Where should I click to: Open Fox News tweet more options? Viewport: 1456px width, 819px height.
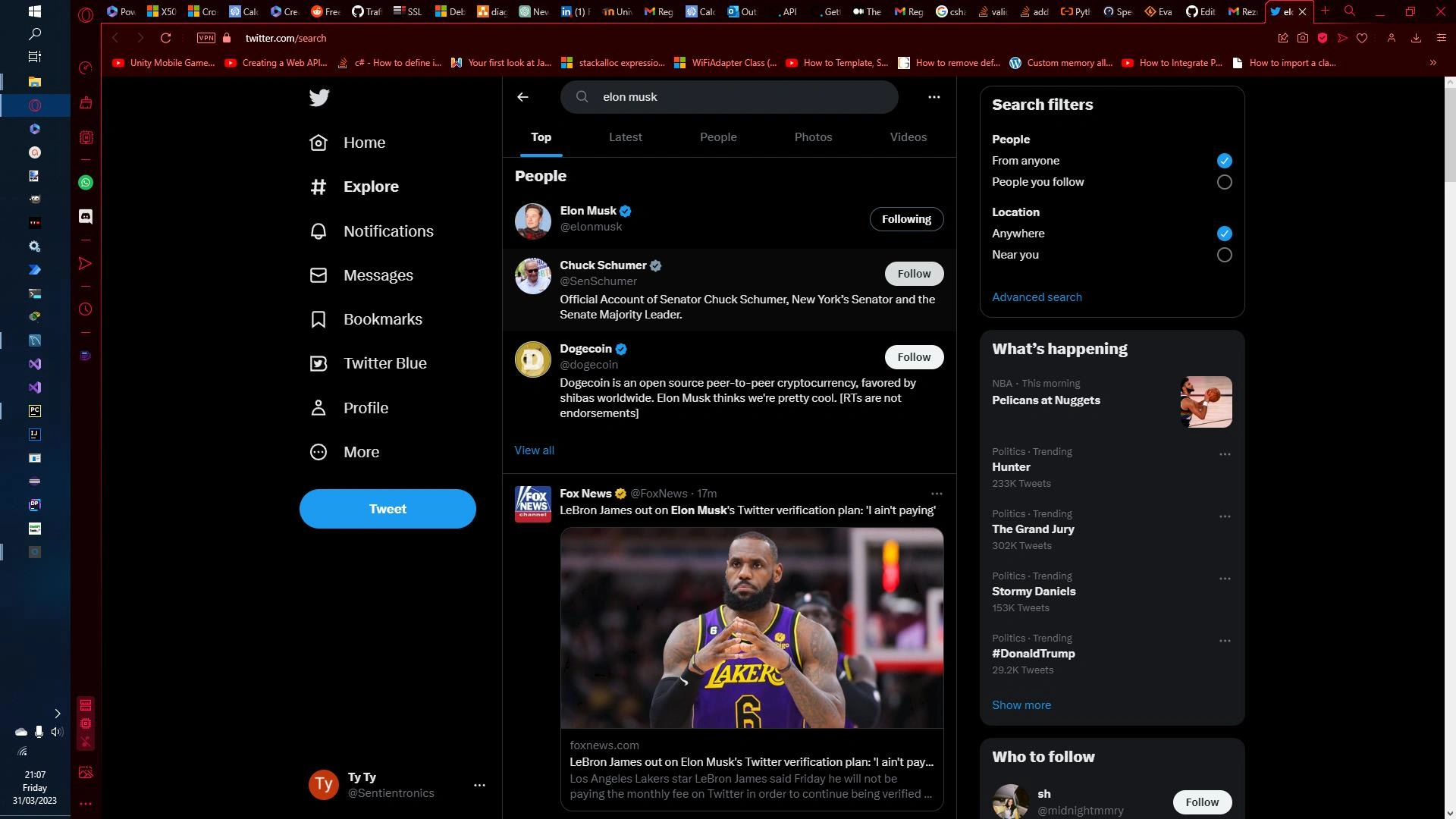937,494
